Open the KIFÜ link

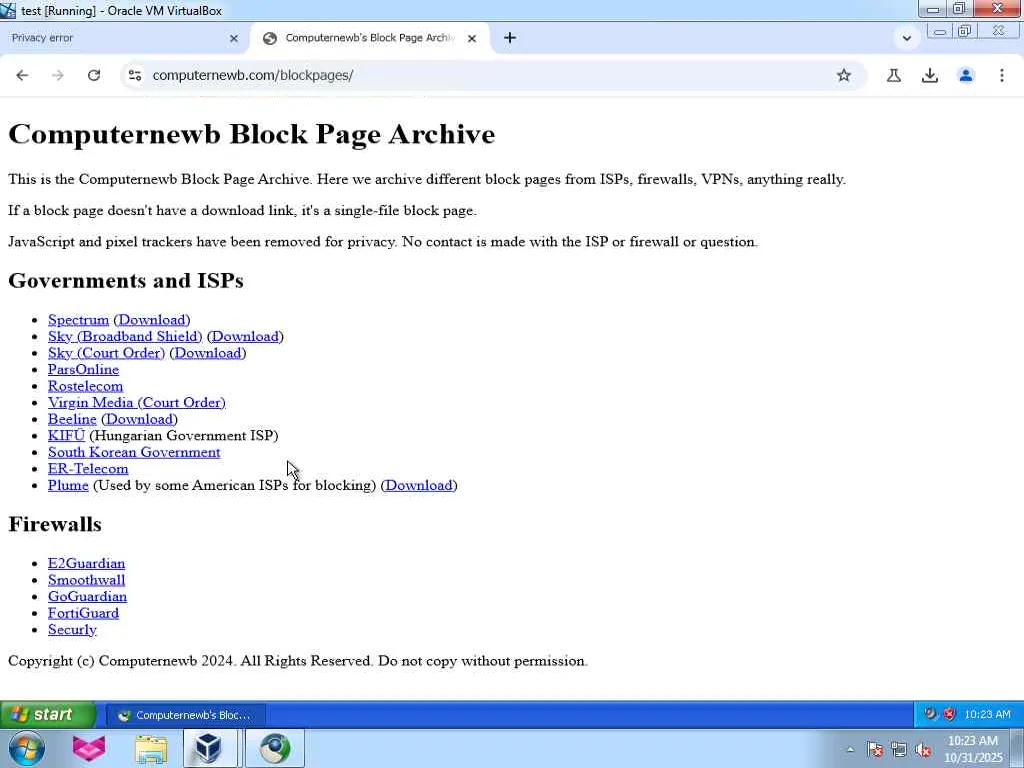[x=67, y=436]
